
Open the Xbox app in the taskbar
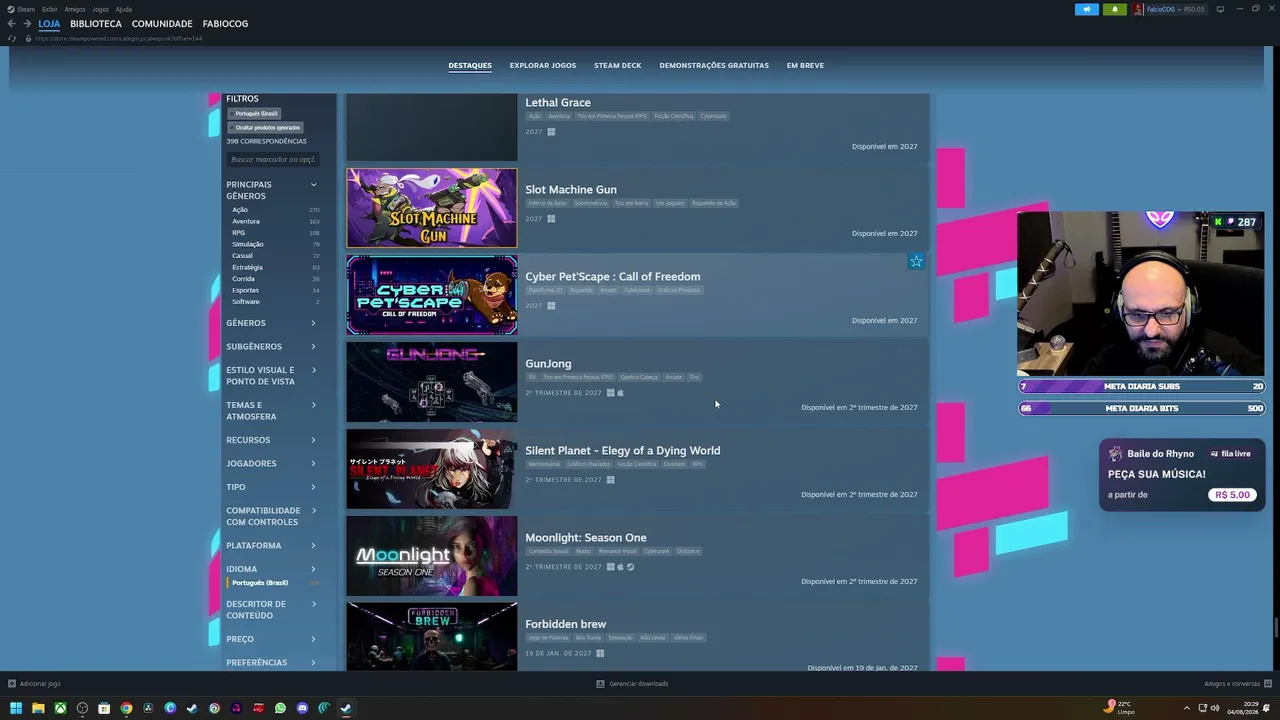(60, 708)
